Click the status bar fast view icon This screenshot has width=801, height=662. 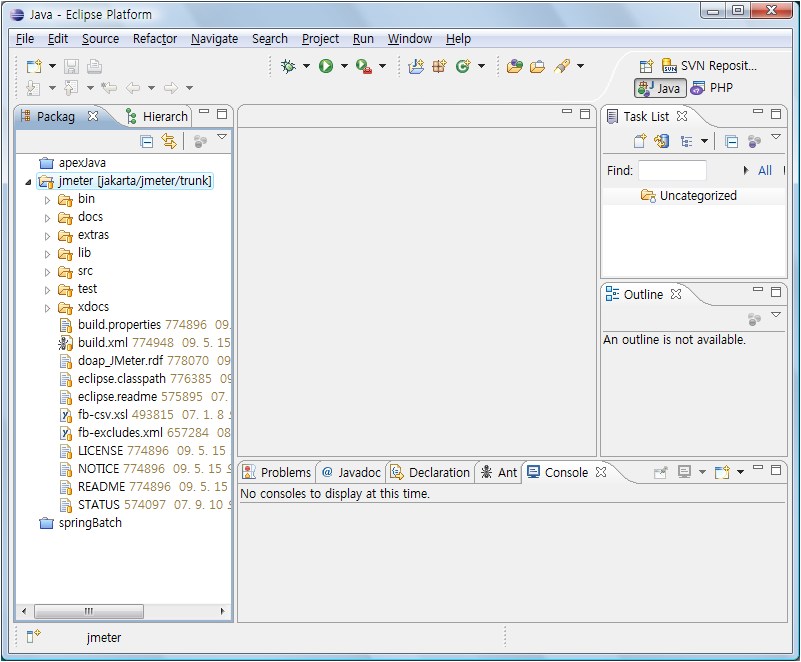pos(34,636)
